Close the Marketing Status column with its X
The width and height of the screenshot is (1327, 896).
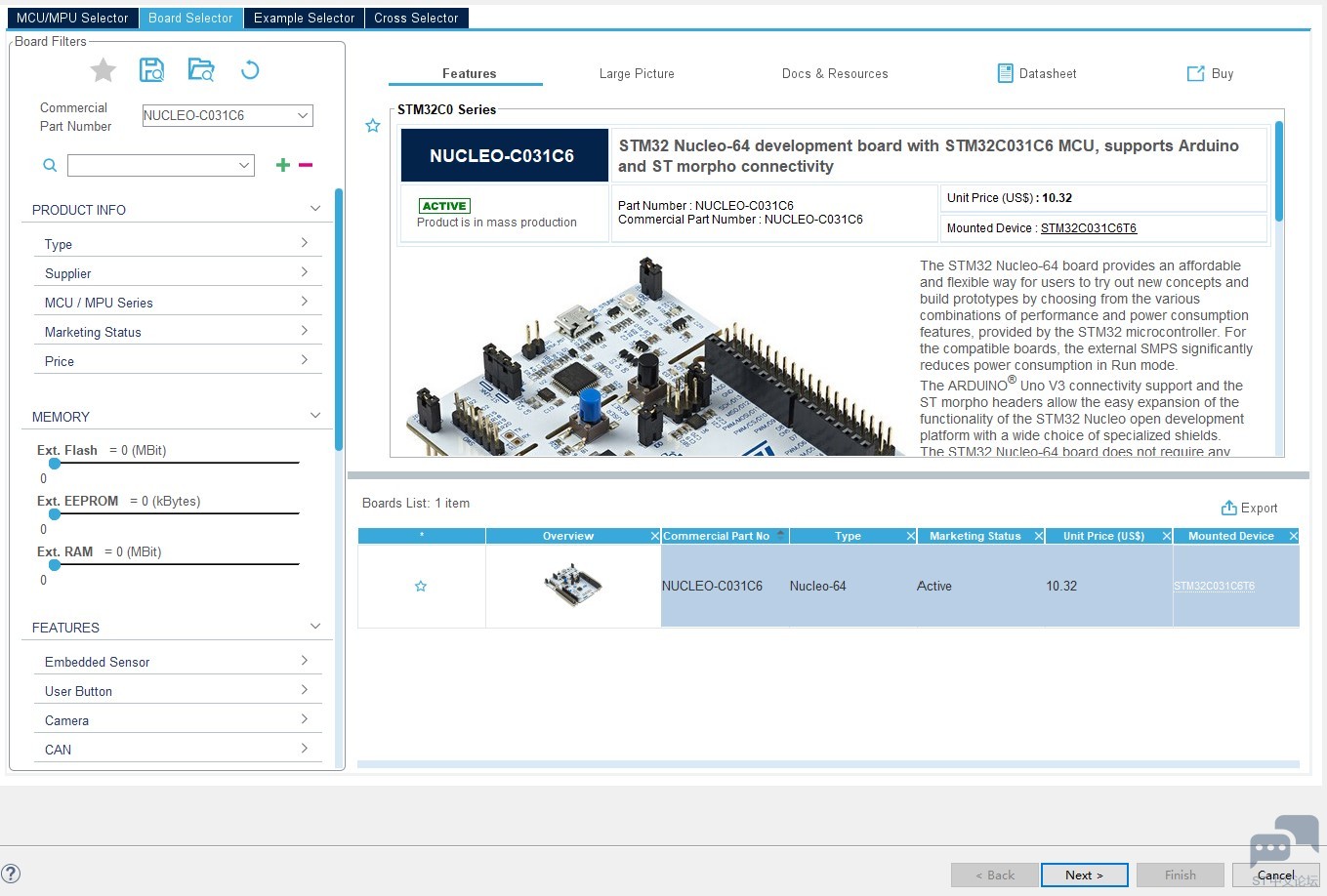1039,536
